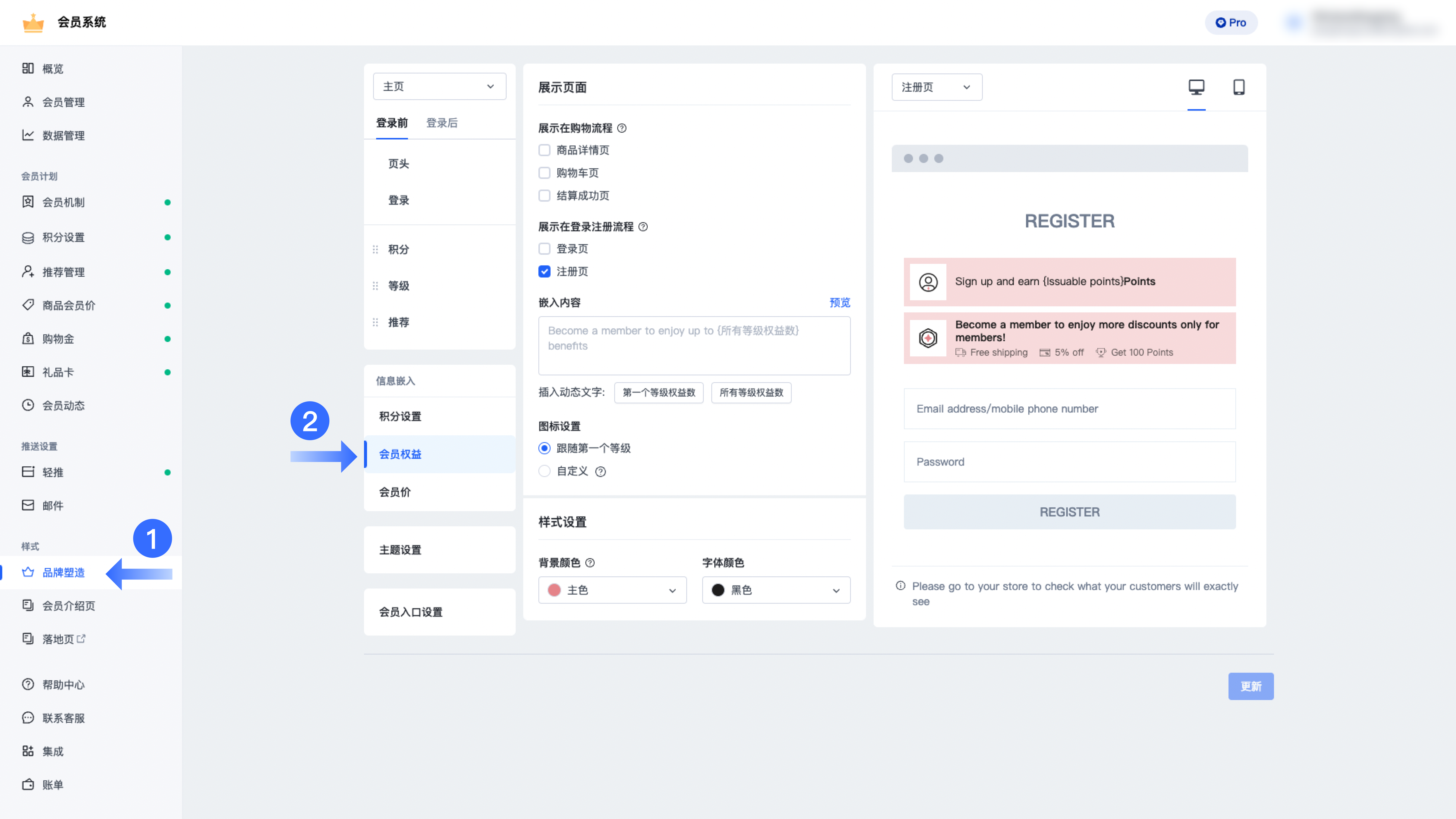This screenshot has width=1456, height=819.
Task: Click help icon beside 展示在购物流程
Action: [x=622, y=128]
